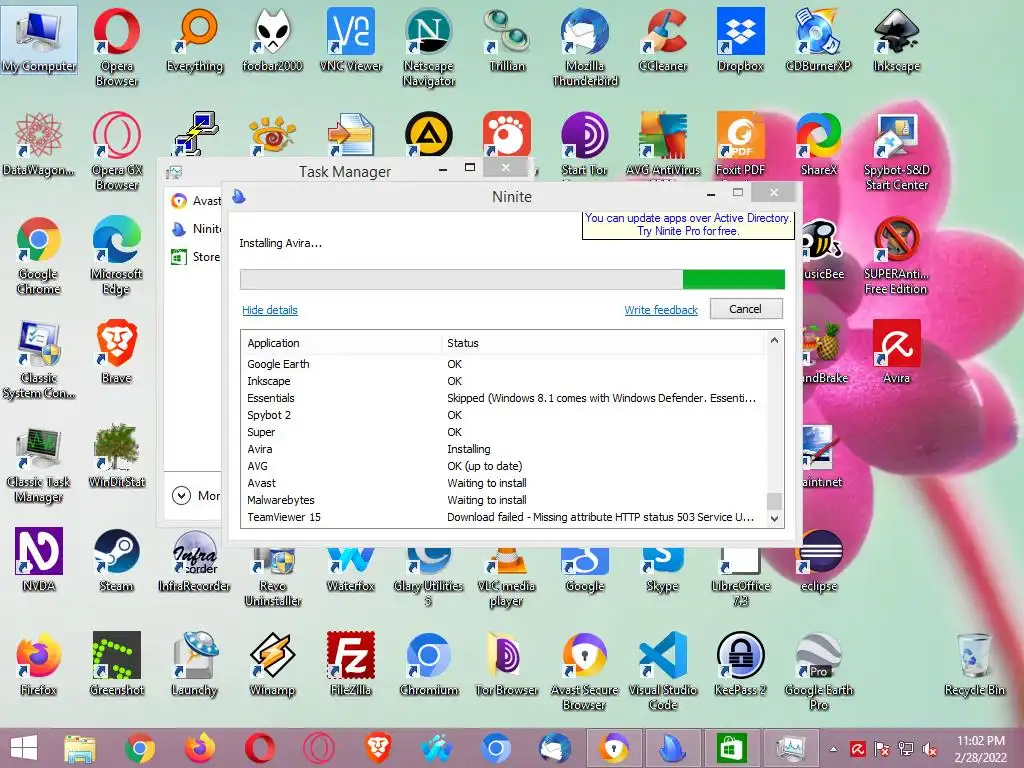
Task: Select Store entry in Task Manager
Action: point(195,257)
